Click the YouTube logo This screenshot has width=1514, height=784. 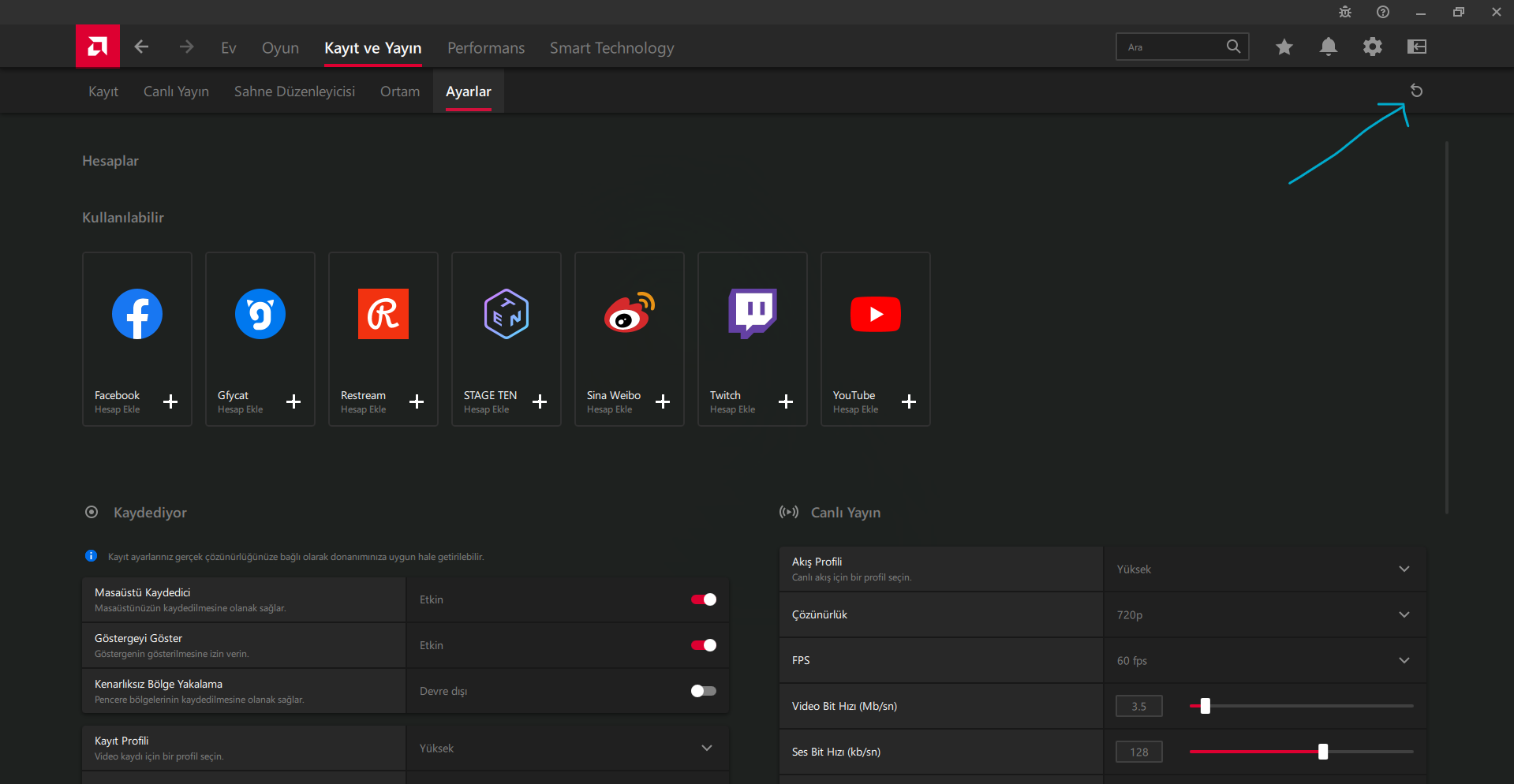876,314
